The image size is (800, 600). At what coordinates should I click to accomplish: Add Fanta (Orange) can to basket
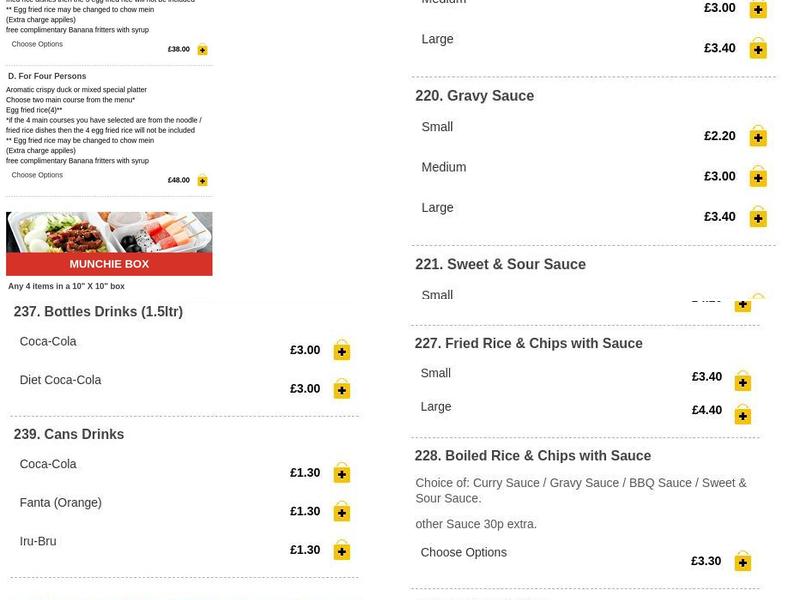click(x=342, y=512)
